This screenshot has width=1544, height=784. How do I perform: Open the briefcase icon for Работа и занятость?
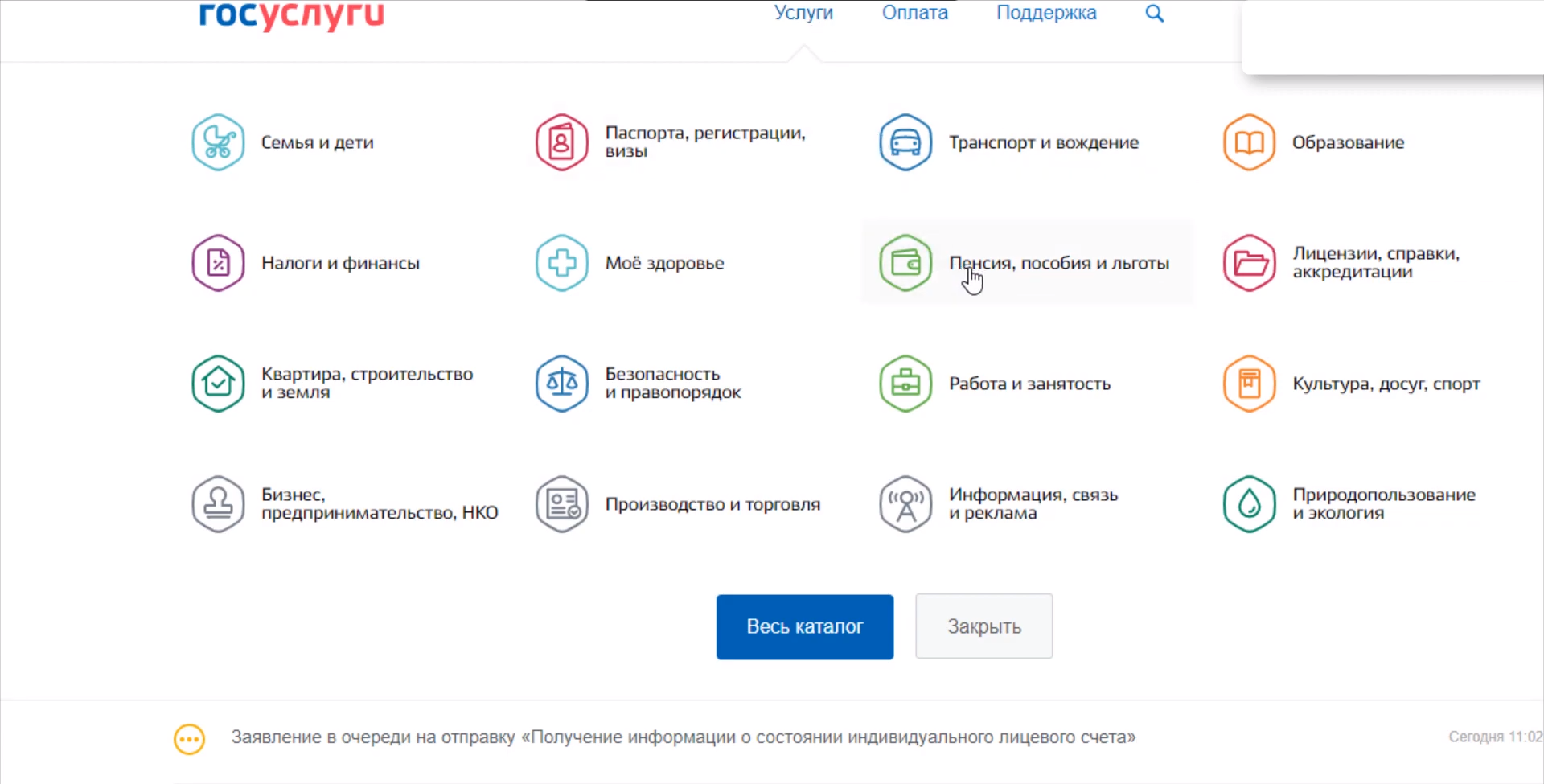[x=905, y=384]
